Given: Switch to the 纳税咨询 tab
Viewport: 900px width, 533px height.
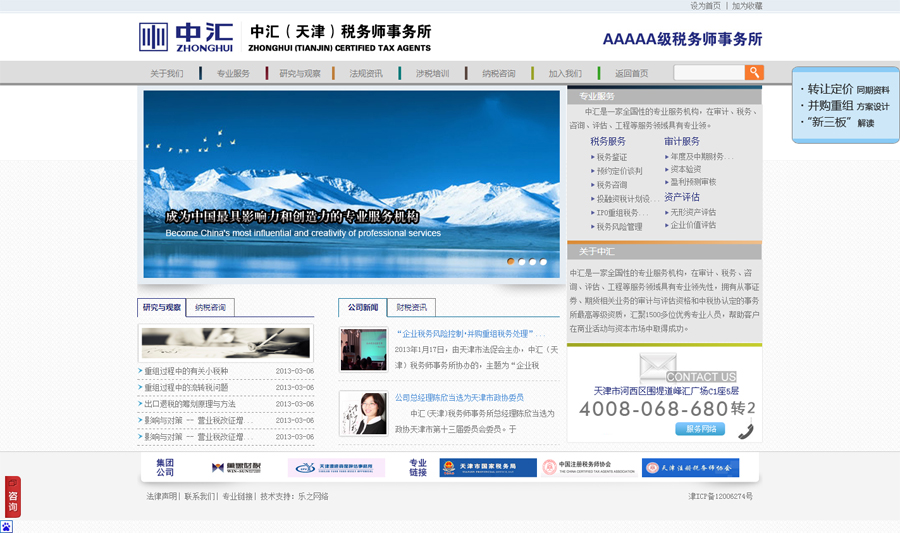Looking at the screenshot, I should click(210, 308).
